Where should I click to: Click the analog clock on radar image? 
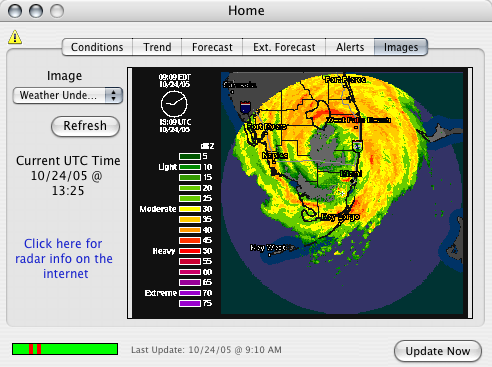(x=174, y=104)
